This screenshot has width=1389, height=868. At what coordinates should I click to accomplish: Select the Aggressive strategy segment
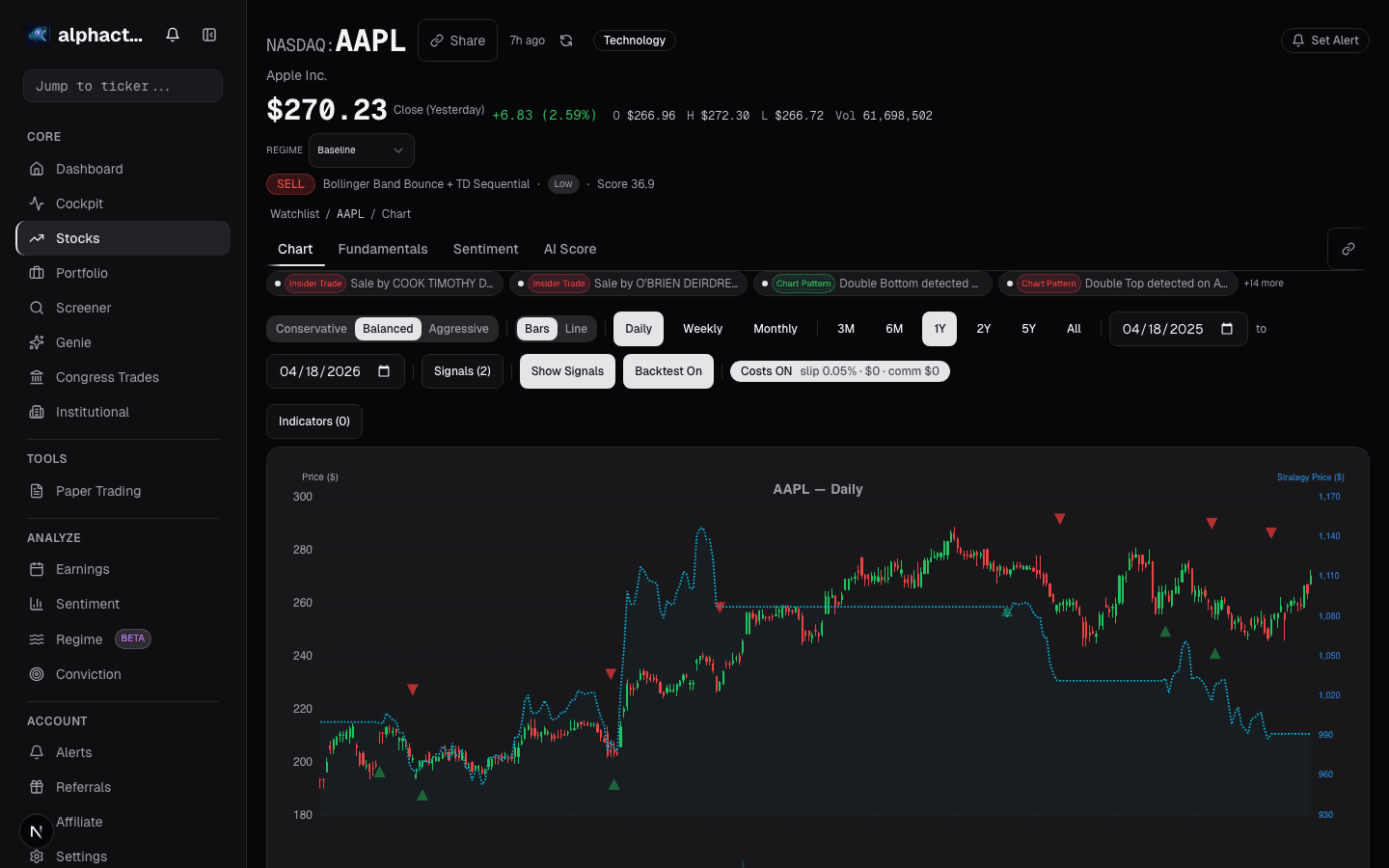pyautogui.click(x=459, y=328)
